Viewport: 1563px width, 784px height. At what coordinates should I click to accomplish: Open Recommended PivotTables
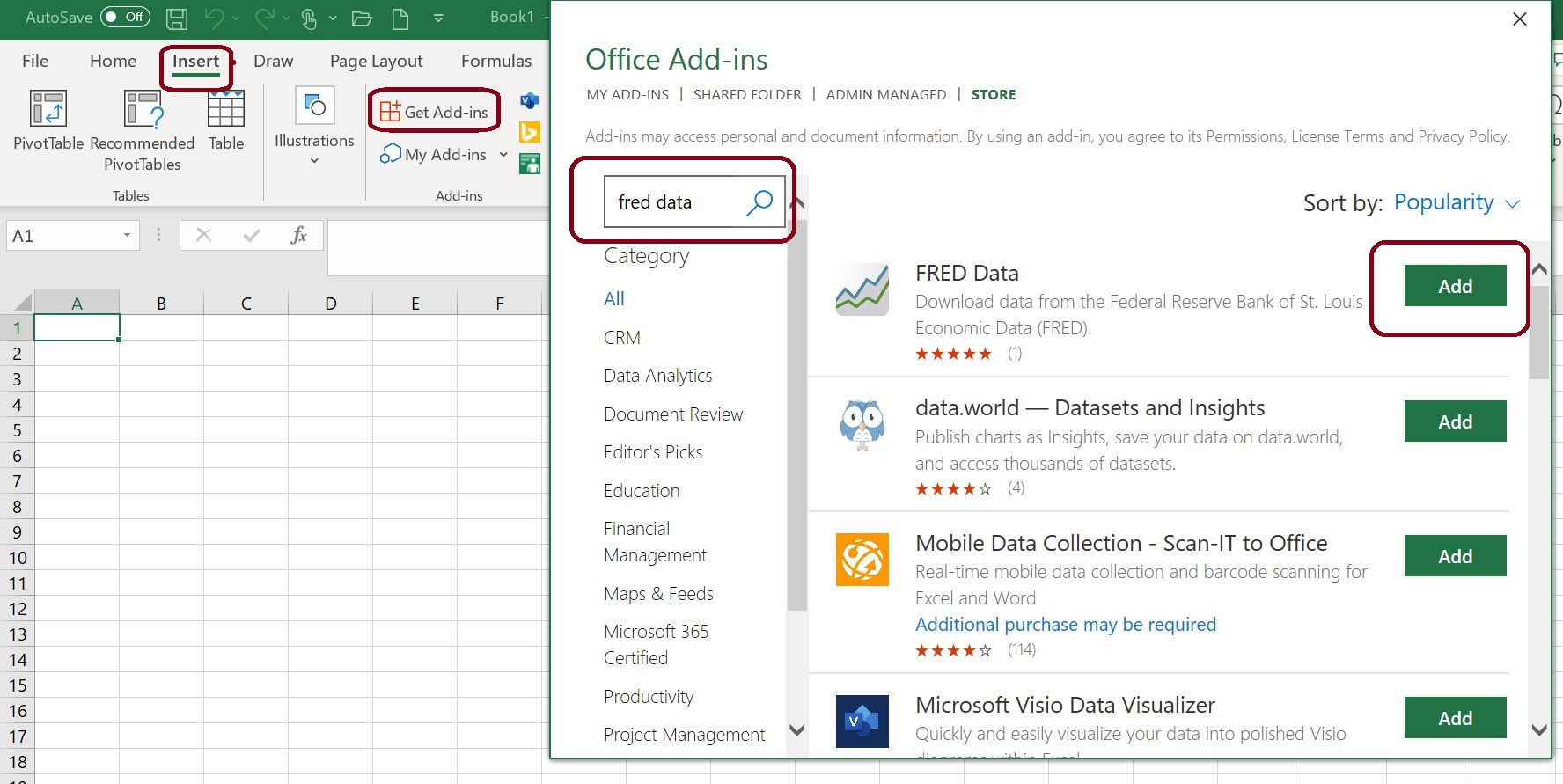[x=142, y=130]
